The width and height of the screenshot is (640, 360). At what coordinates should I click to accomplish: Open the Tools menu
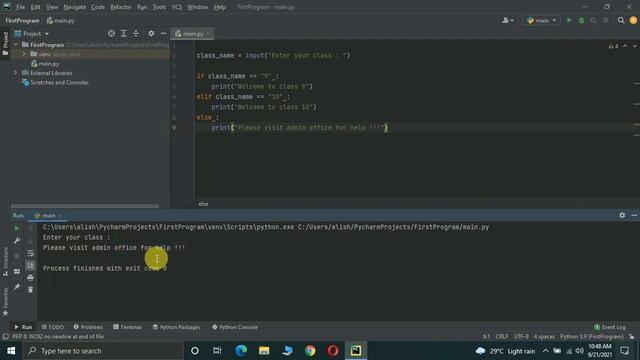[159, 7]
